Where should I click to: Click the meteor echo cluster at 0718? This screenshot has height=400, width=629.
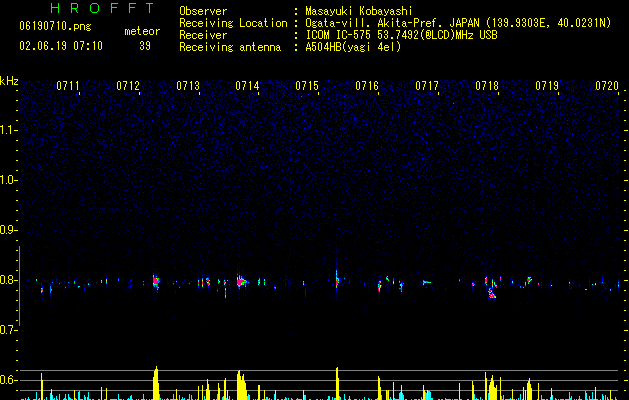[492, 294]
